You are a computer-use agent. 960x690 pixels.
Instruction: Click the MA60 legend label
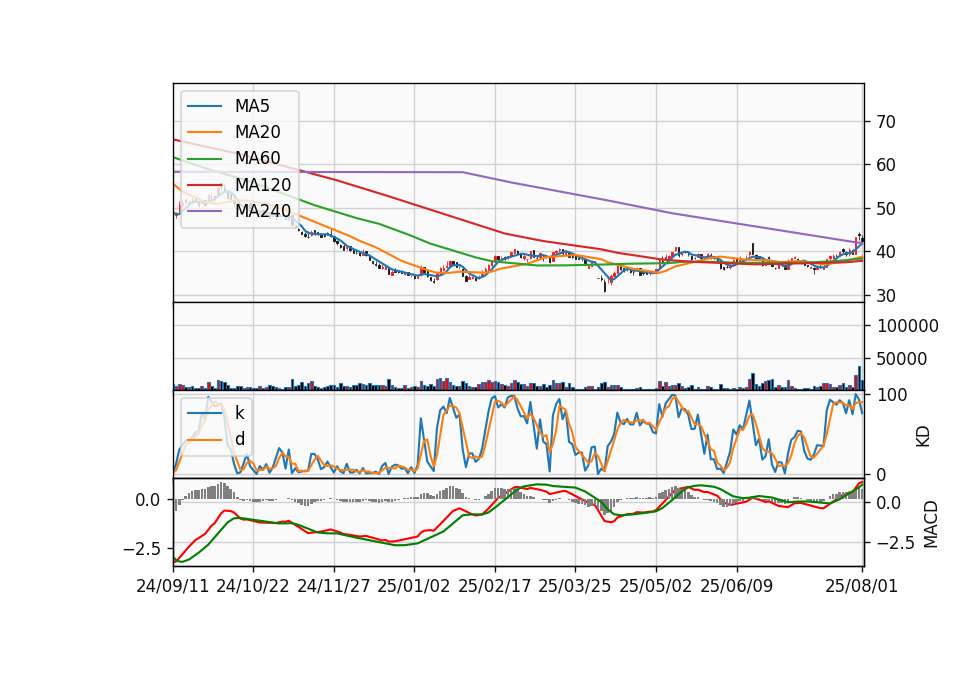coord(258,159)
